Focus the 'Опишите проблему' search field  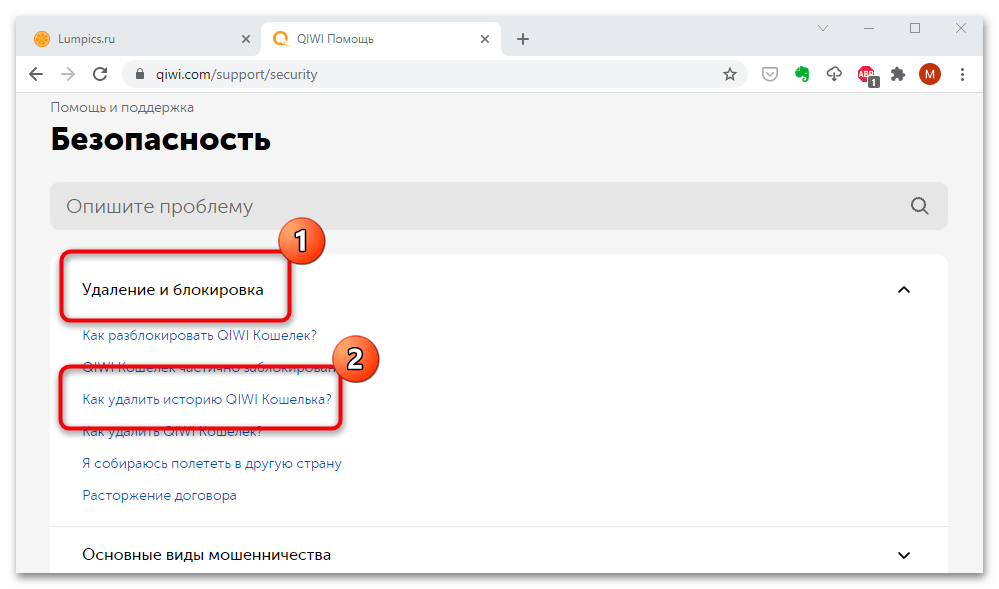pos(498,206)
